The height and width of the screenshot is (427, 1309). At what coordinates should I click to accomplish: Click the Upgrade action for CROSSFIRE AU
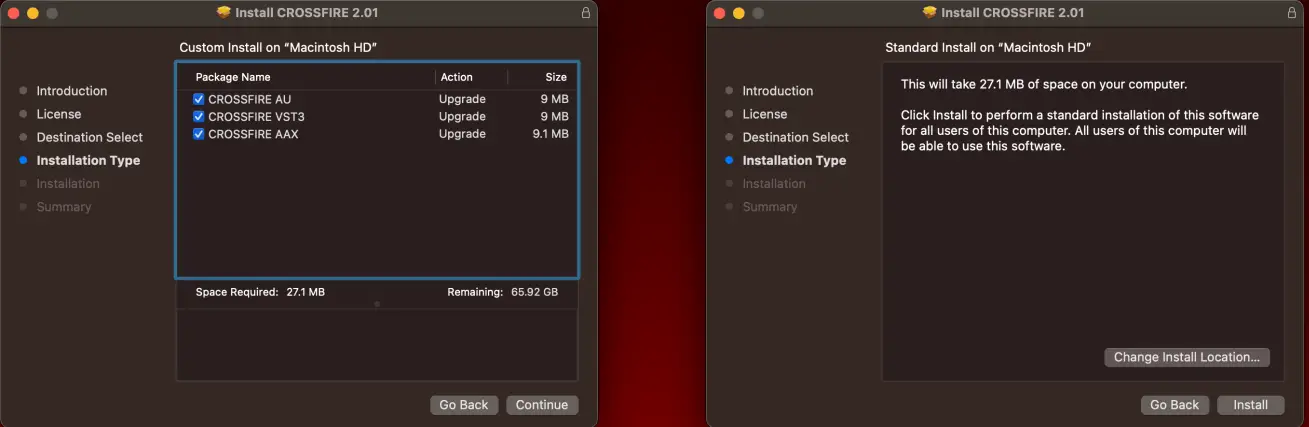462,99
